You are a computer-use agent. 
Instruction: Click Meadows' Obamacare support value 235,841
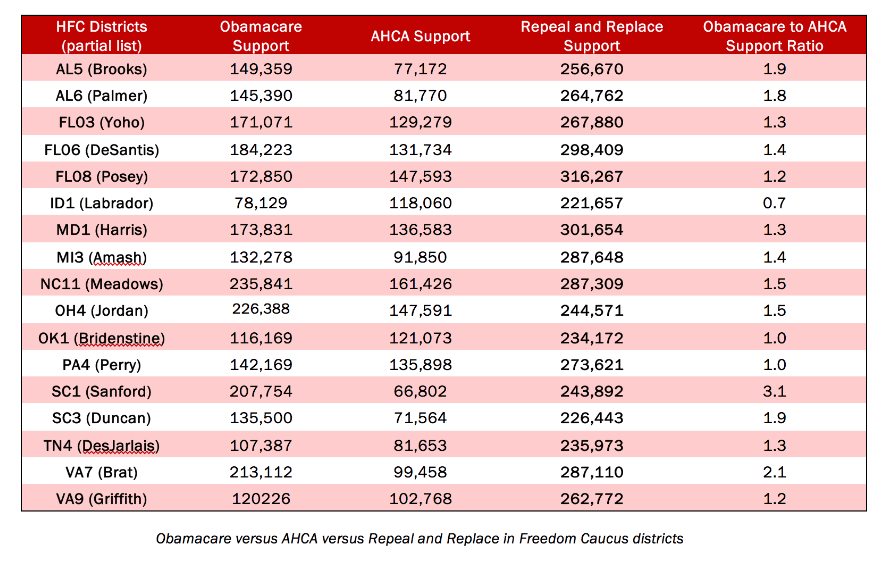[x=261, y=284]
